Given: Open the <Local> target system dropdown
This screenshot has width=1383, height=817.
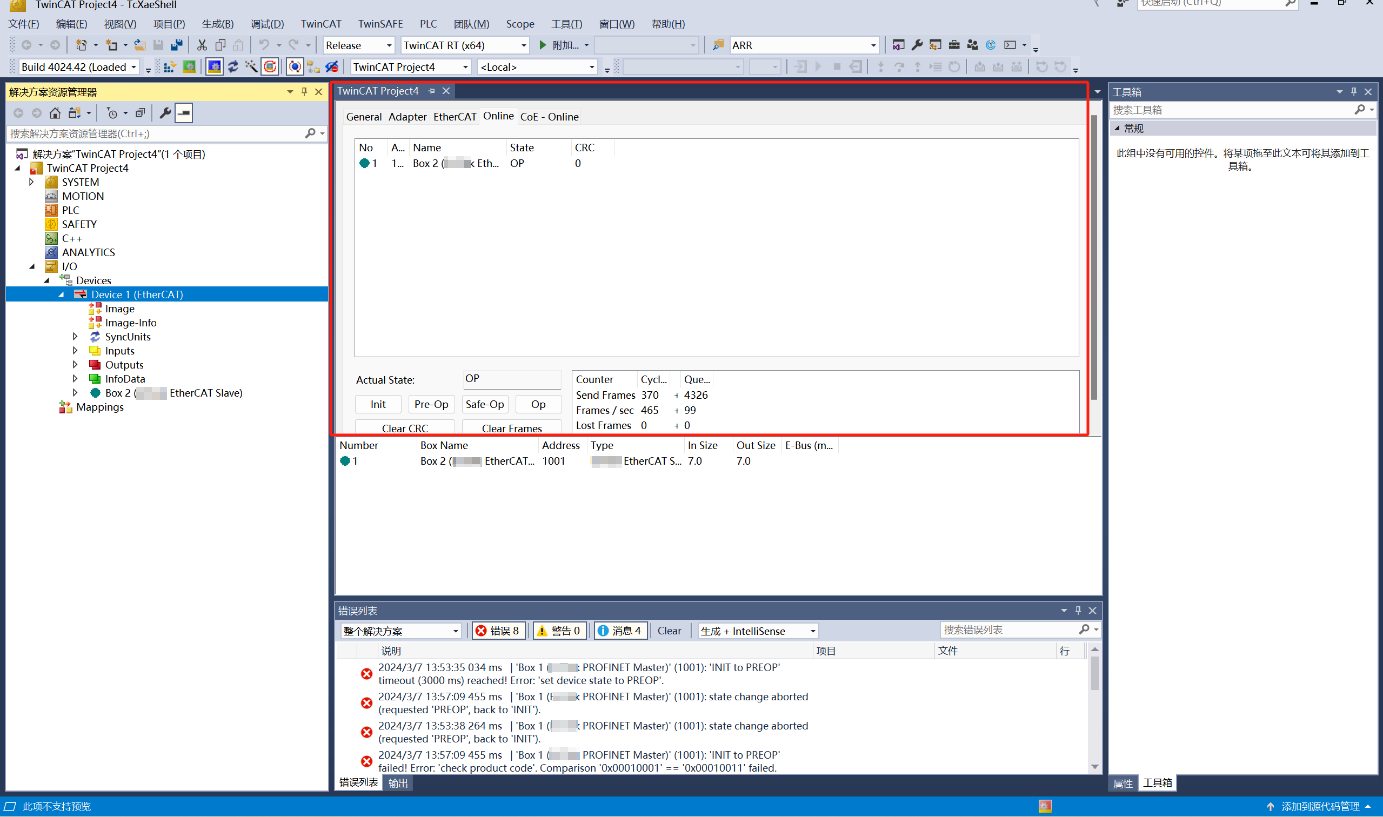Looking at the screenshot, I should coord(591,67).
